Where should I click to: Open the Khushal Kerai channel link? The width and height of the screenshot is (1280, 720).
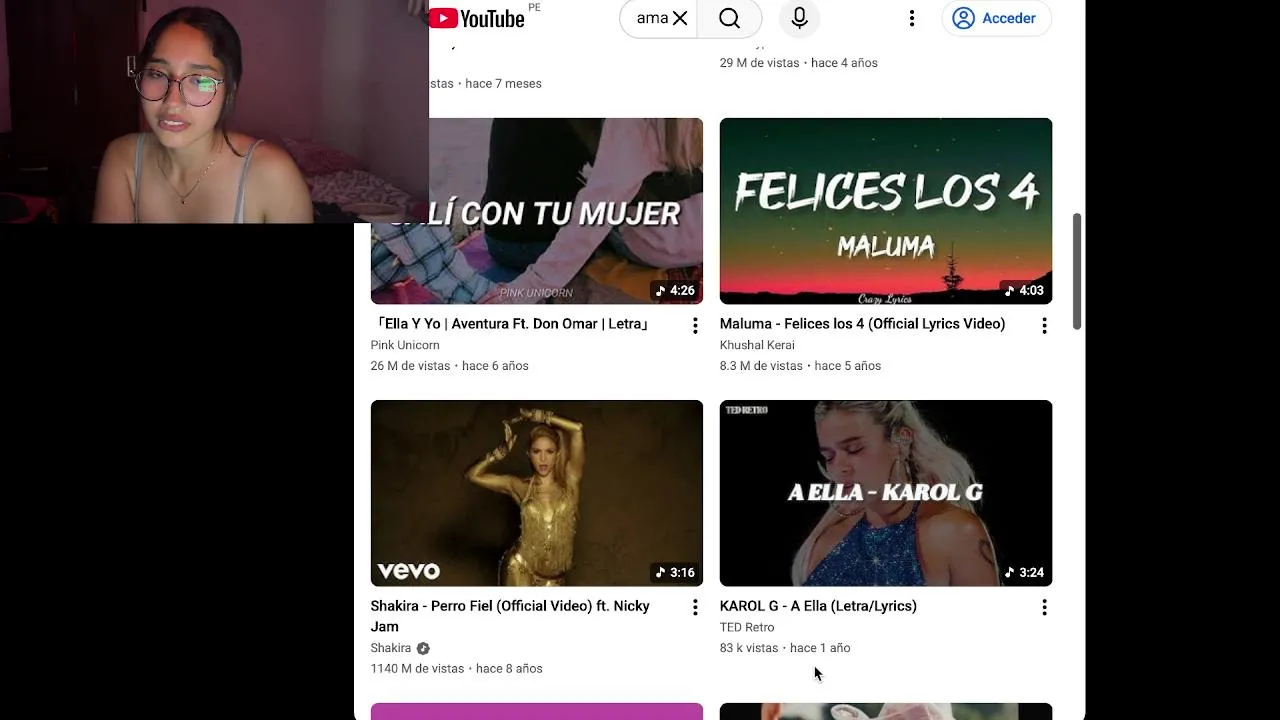757,345
